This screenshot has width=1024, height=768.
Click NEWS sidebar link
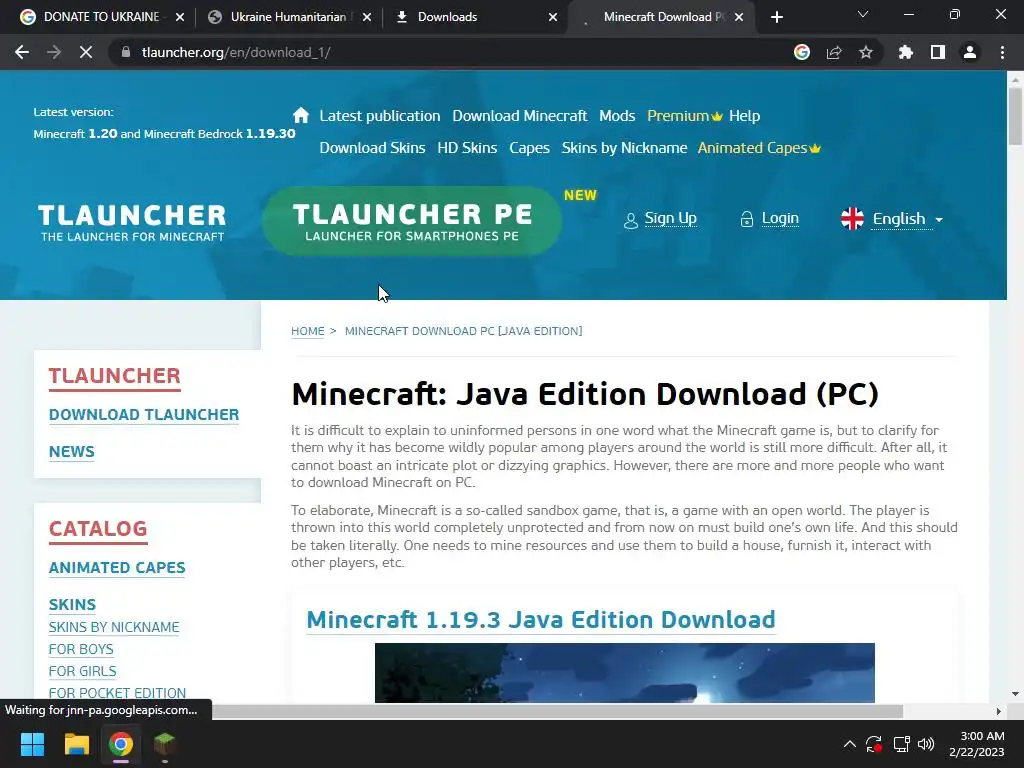(x=72, y=452)
